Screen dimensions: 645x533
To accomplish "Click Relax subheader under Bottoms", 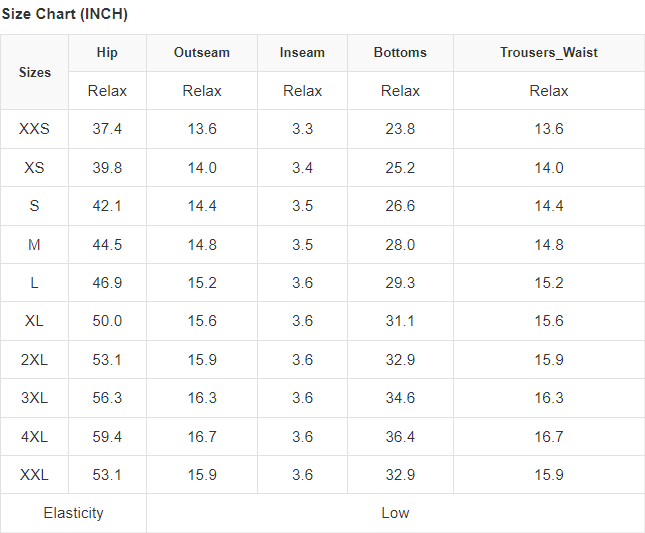I will tap(400, 91).
